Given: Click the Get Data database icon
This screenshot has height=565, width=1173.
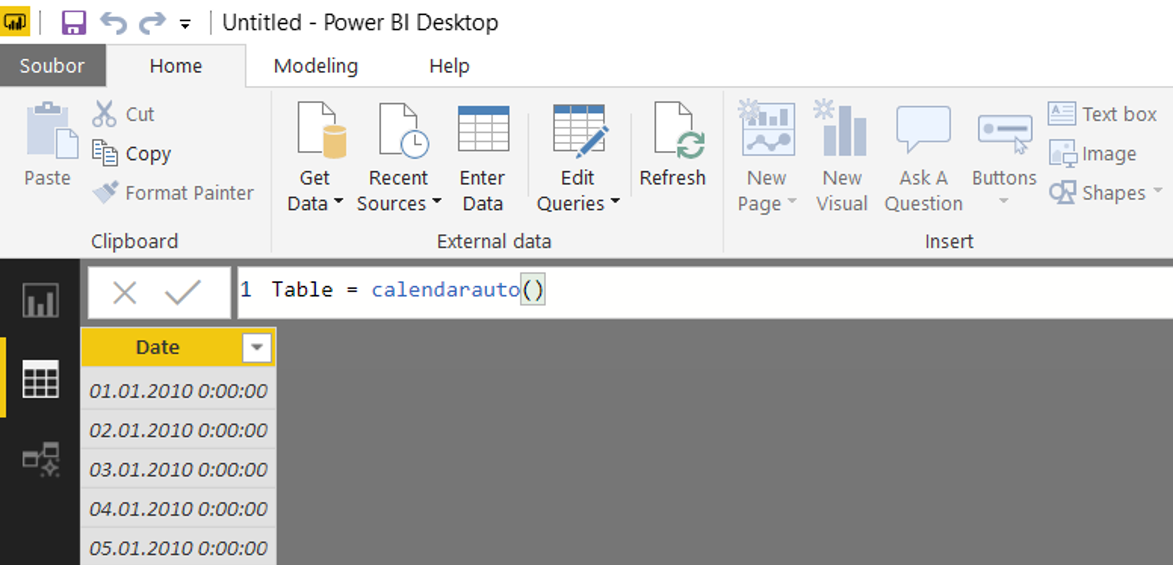Looking at the screenshot, I should coord(322,131).
